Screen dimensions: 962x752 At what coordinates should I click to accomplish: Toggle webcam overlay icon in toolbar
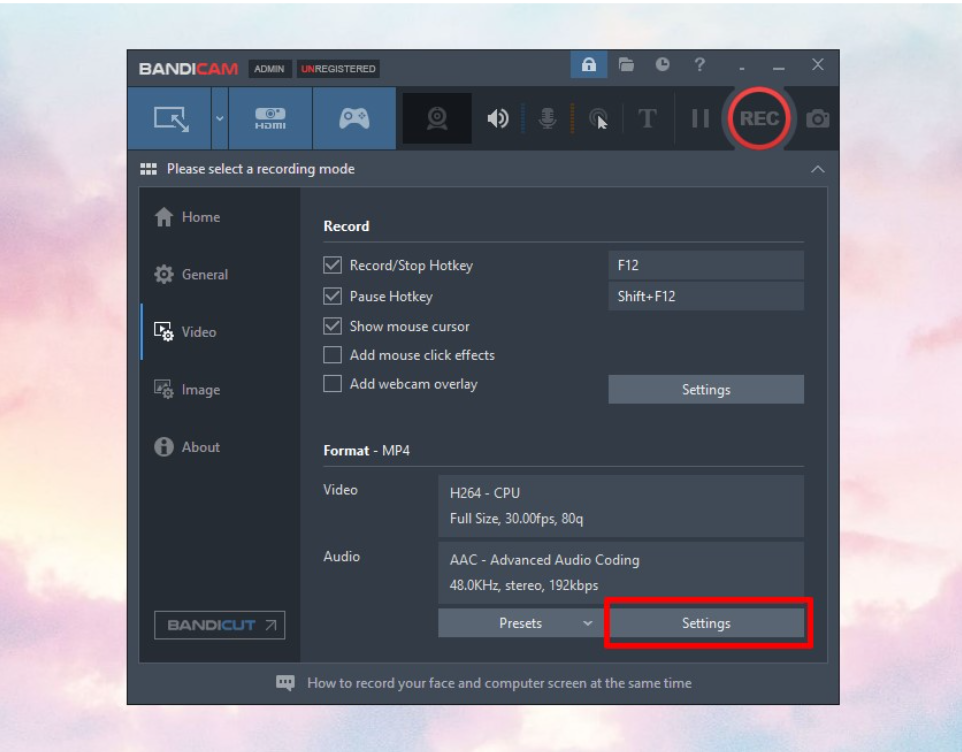(437, 118)
